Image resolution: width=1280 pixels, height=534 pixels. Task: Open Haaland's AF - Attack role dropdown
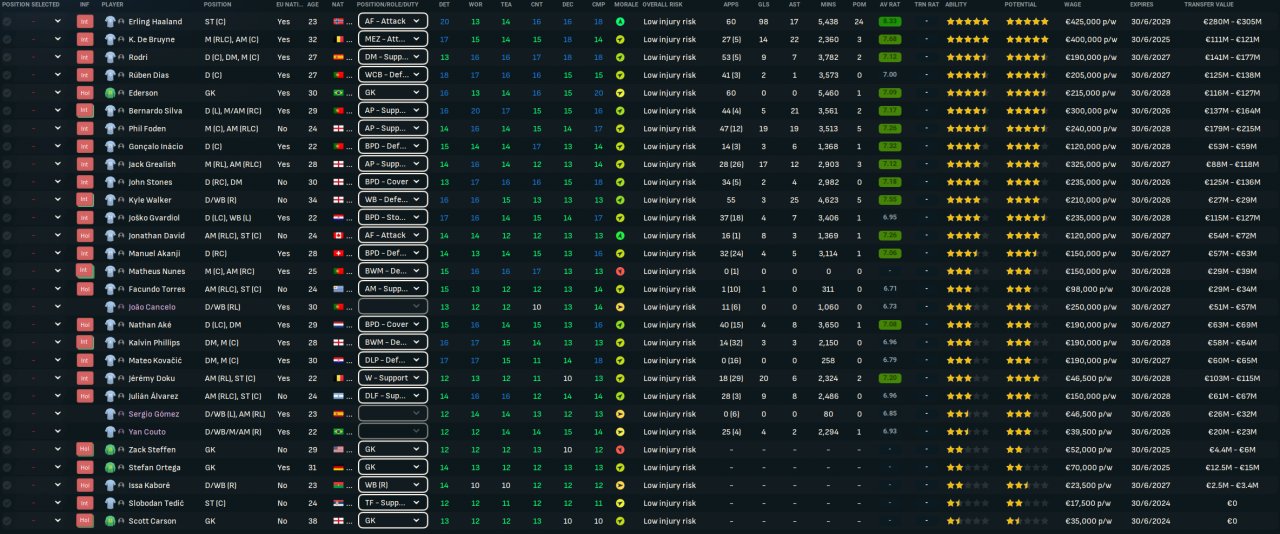point(392,21)
